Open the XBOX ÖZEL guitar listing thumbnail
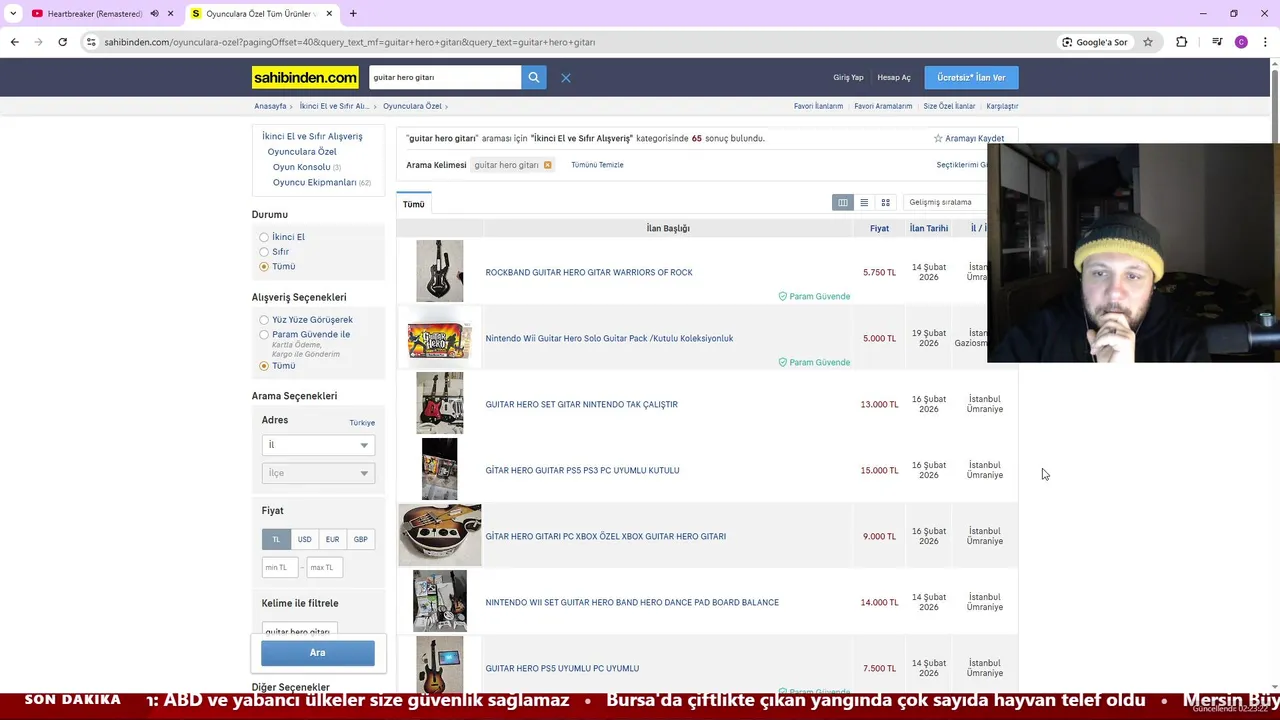 coord(440,535)
